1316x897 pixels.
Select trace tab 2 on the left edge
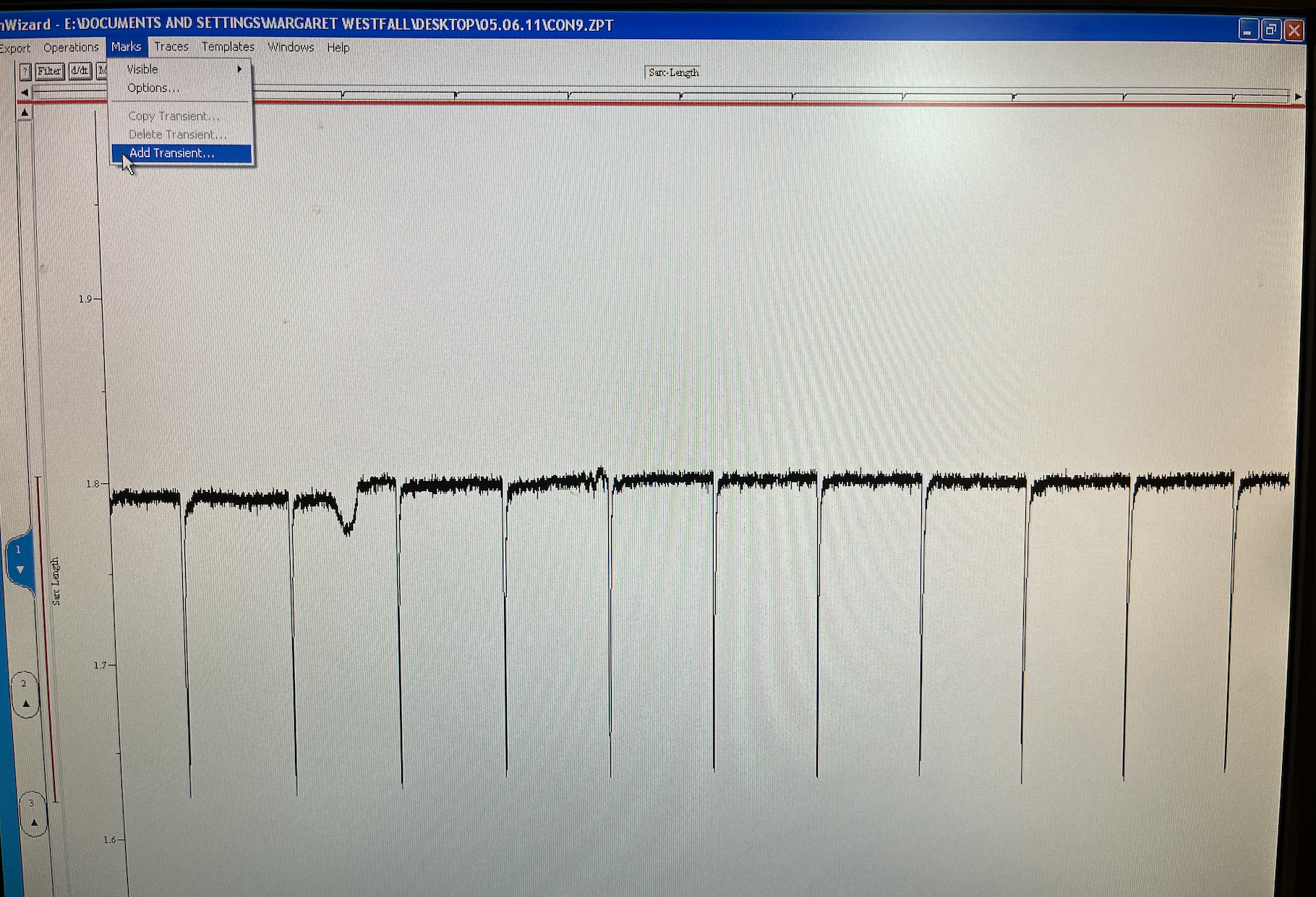pos(25,694)
